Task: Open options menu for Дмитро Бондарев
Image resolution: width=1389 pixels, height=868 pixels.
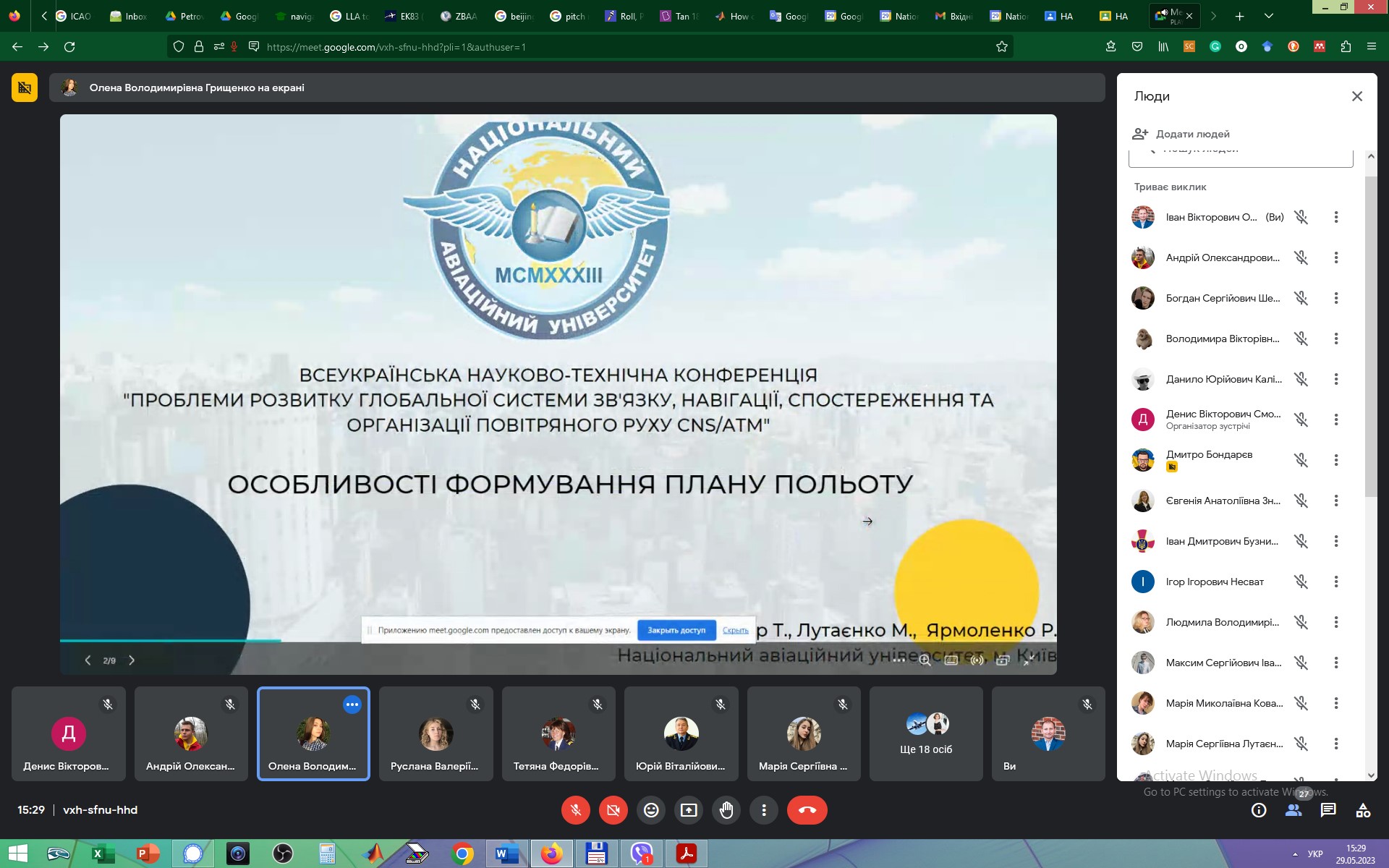Action: [x=1336, y=460]
